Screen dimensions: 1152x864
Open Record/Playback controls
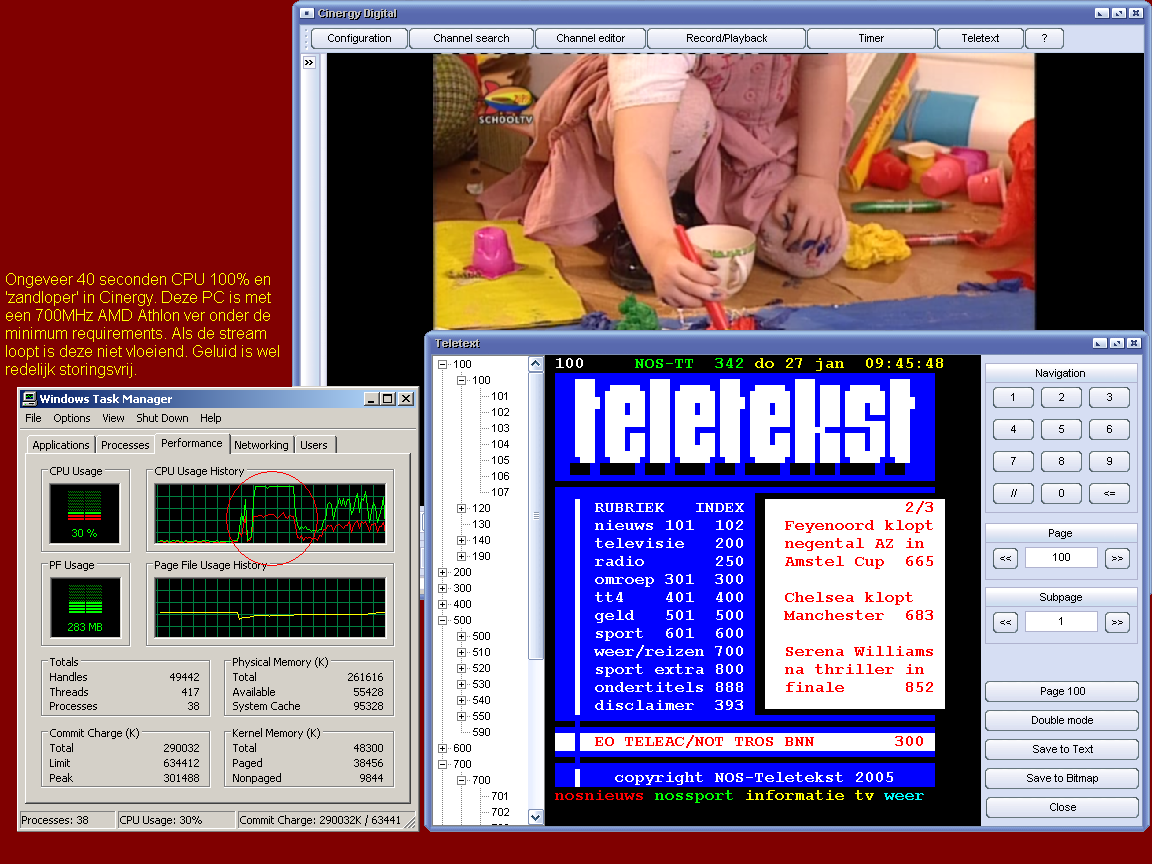click(726, 38)
